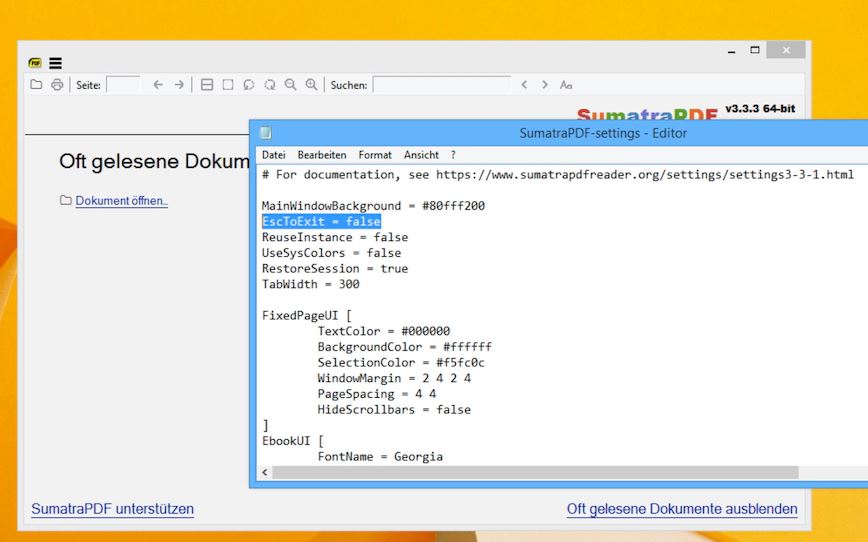The image size is (868, 542).
Task: Click the SumatraPDF app logo icon
Action: tap(35, 63)
